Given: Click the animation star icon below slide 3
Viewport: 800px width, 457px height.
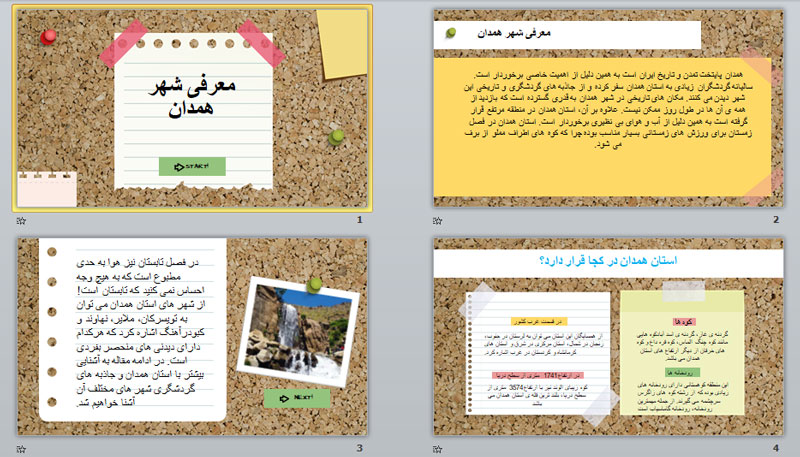Looking at the screenshot, I should (x=20, y=447).
